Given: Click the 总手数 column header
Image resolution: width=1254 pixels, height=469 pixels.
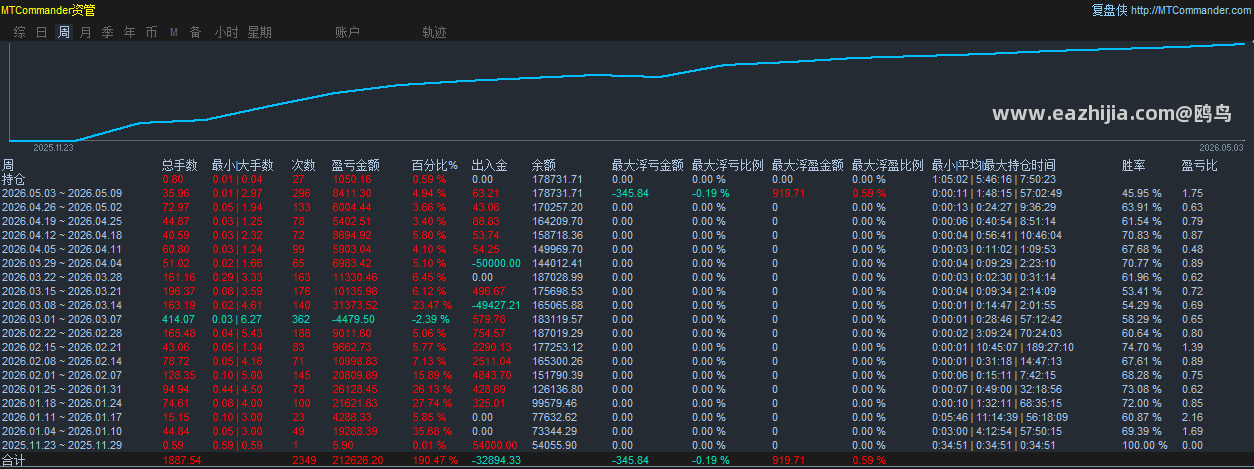Looking at the screenshot, I should tap(180, 165).
